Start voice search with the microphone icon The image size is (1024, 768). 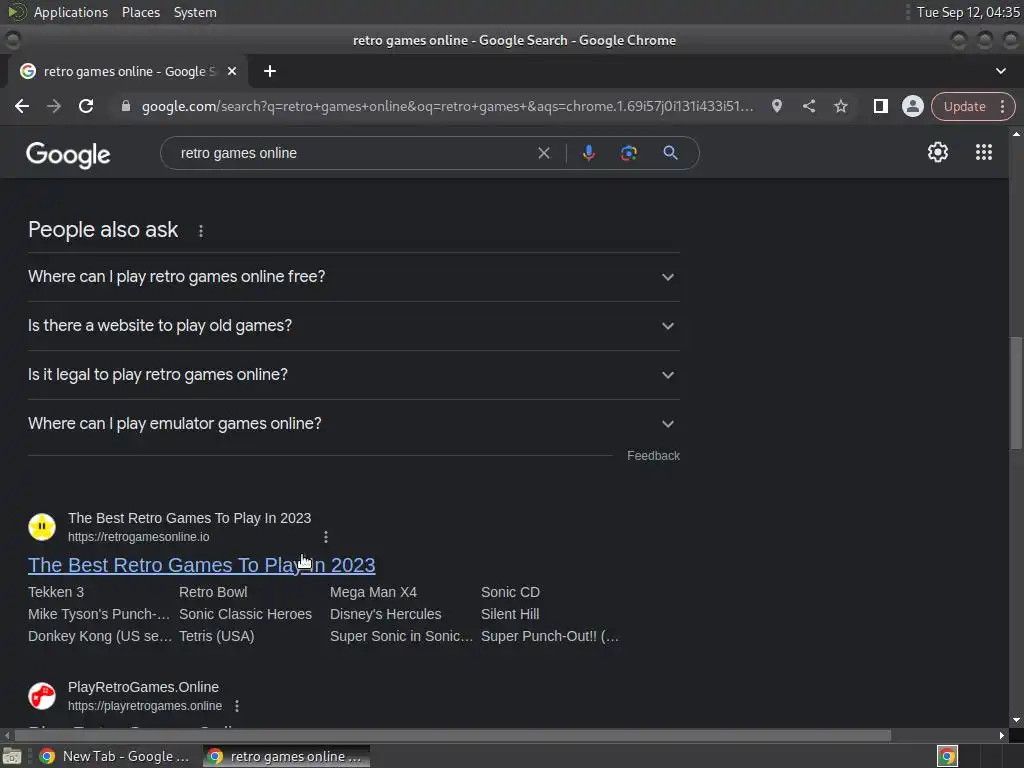pyautogui.click(x=588, y=153)
